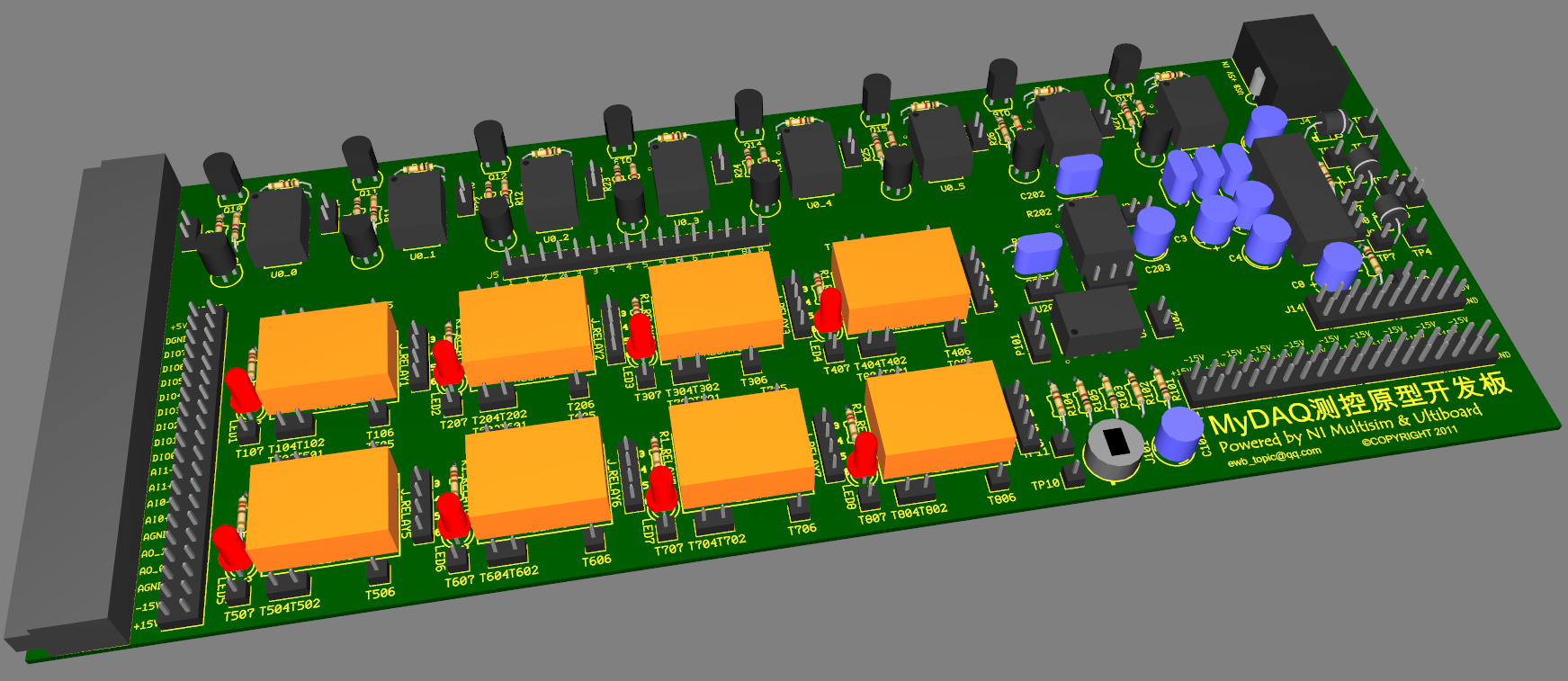Click the T606 label
1568x681 pixels.
point(596,560)
